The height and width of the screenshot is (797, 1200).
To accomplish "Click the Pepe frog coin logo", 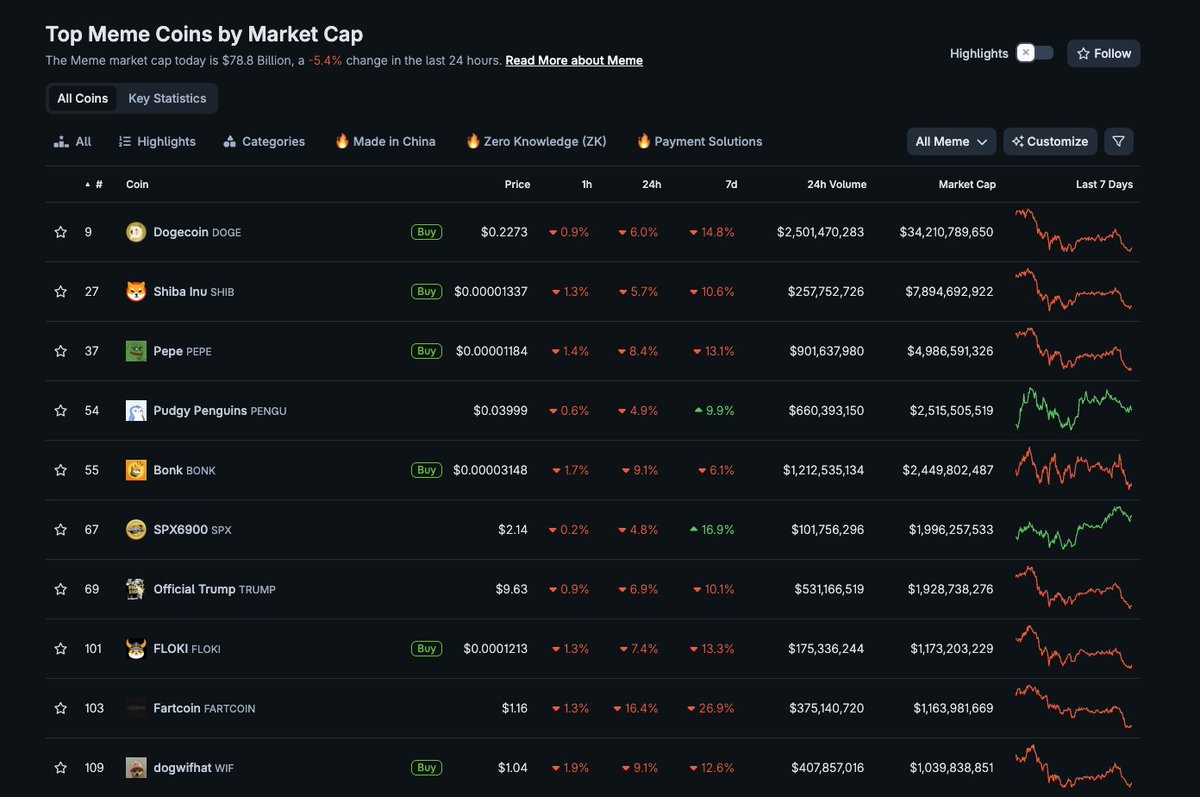I will click(x=136, y=351).
